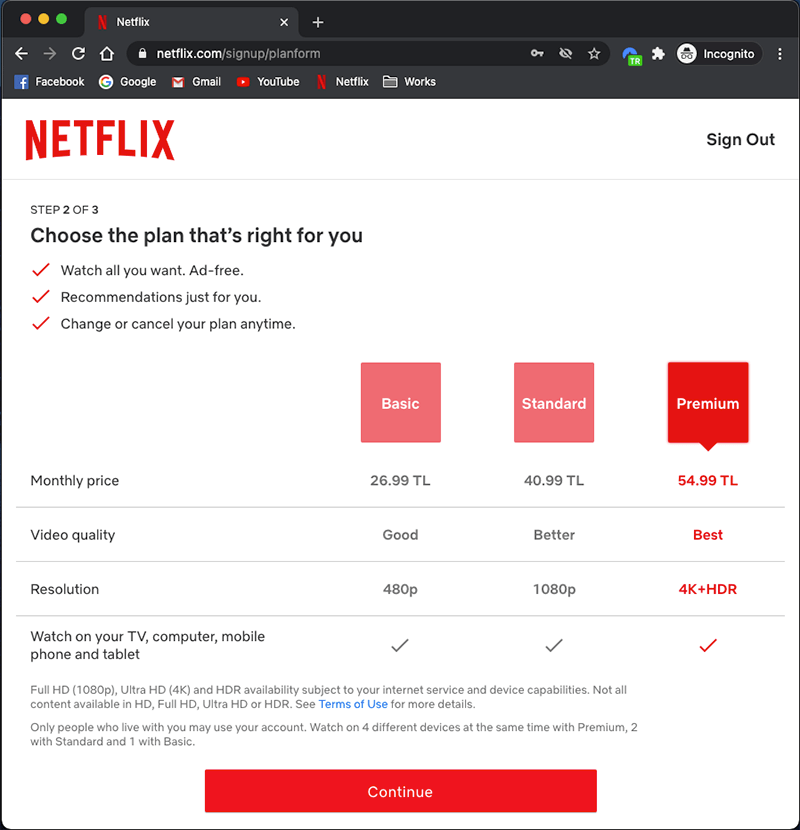Click the password key icon in address bar
This screenshot has height=830, width=800.
click(537, 54)
